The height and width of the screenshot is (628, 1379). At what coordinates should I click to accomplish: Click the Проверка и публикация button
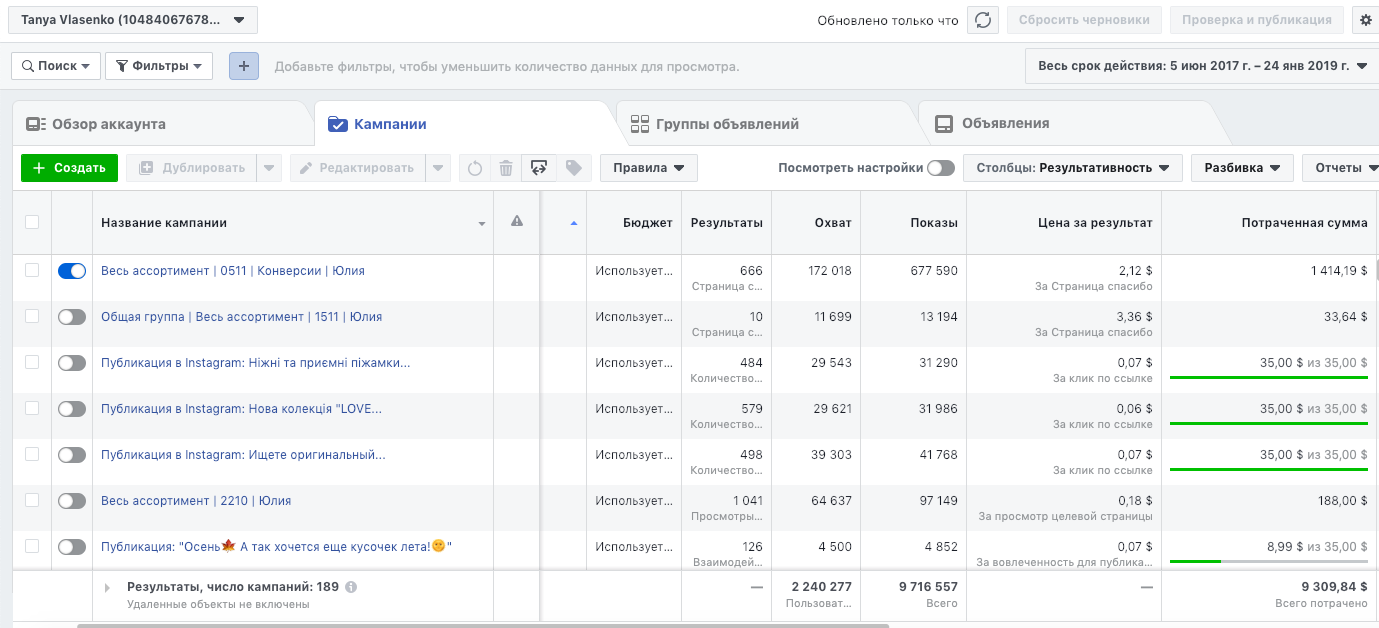point(1257,20)
